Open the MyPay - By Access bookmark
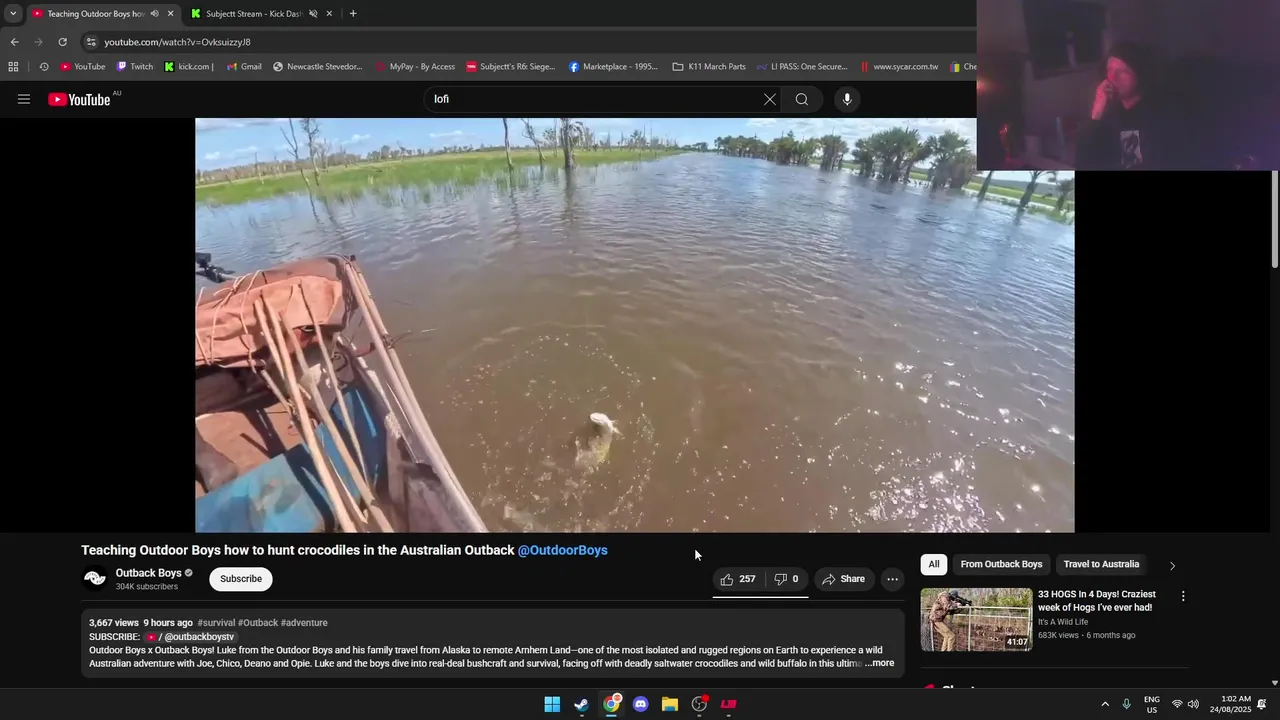 click(x=415, y=67)
